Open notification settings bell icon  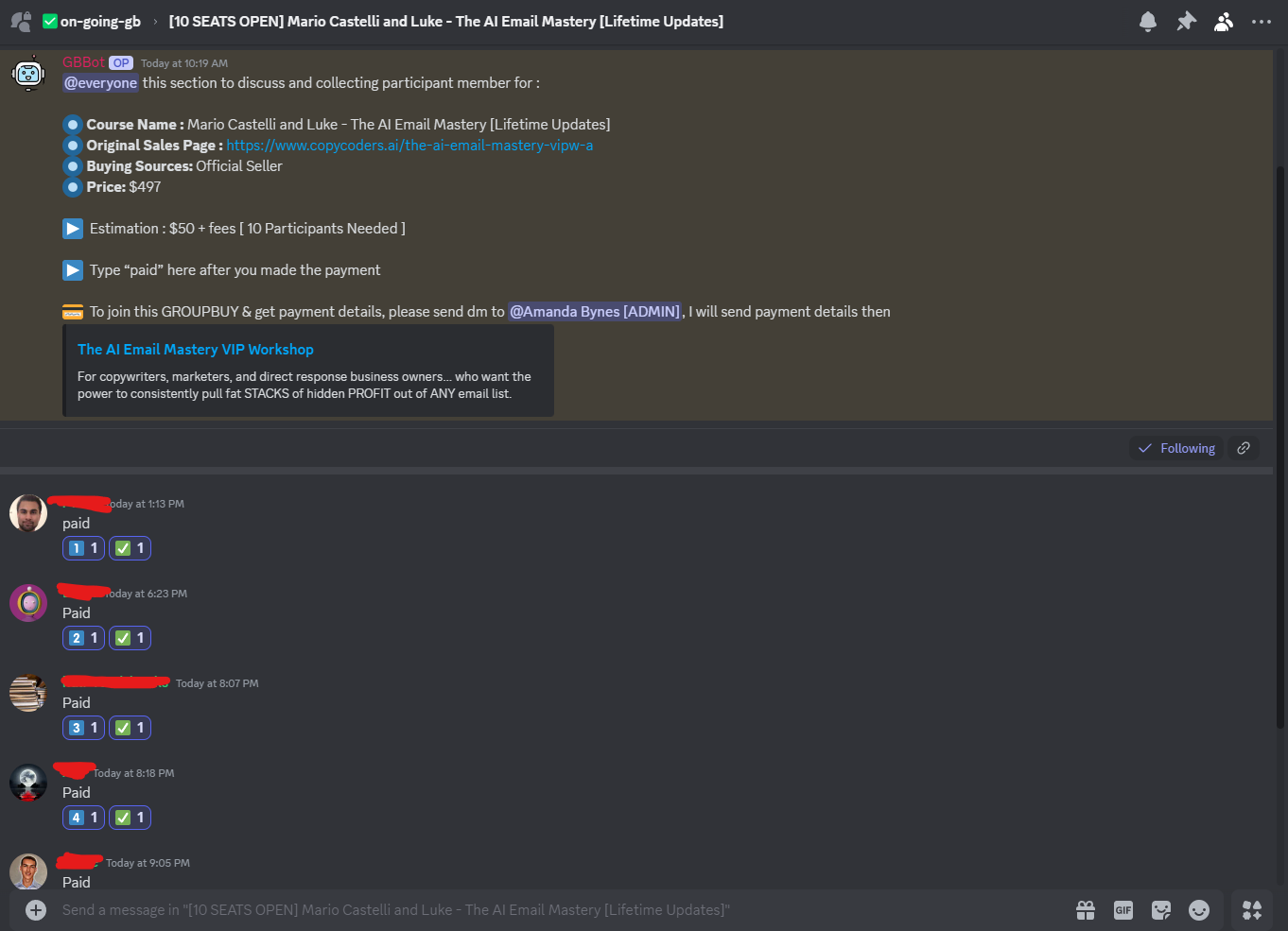(x=1147, y=22)
